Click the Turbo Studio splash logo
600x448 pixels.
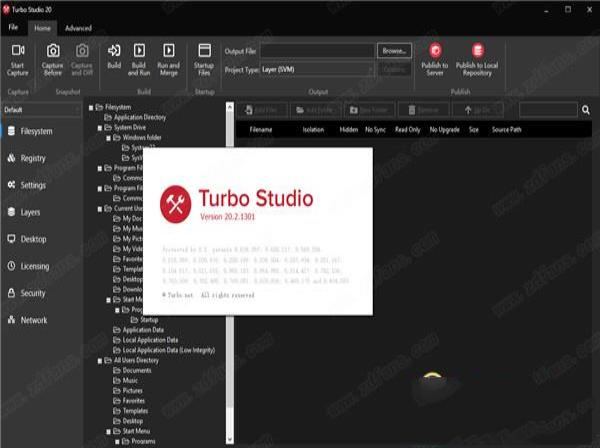[176, 204]
